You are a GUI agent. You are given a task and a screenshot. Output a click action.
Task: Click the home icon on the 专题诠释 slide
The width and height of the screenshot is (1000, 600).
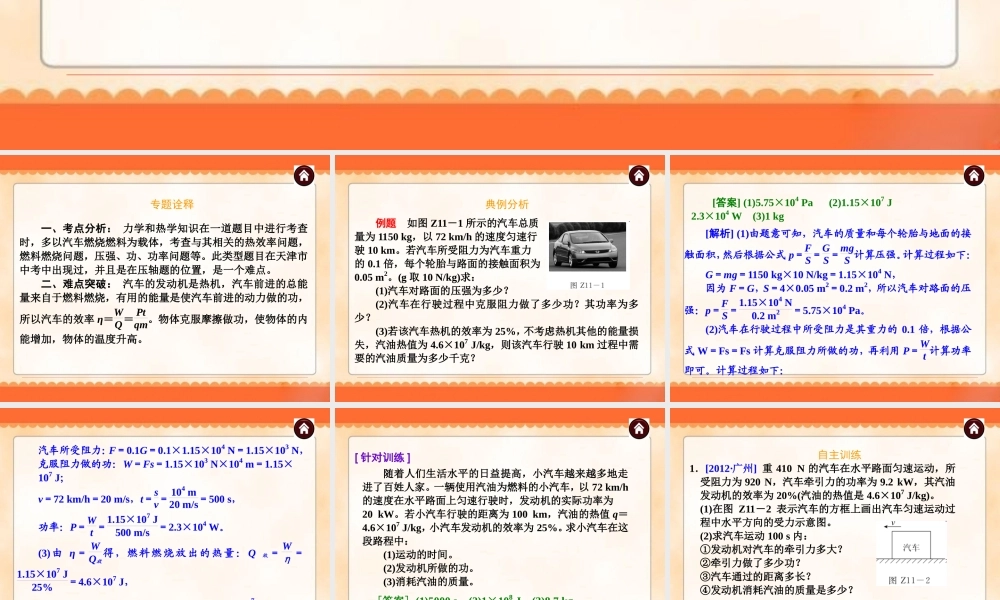(x=304, y=175)
